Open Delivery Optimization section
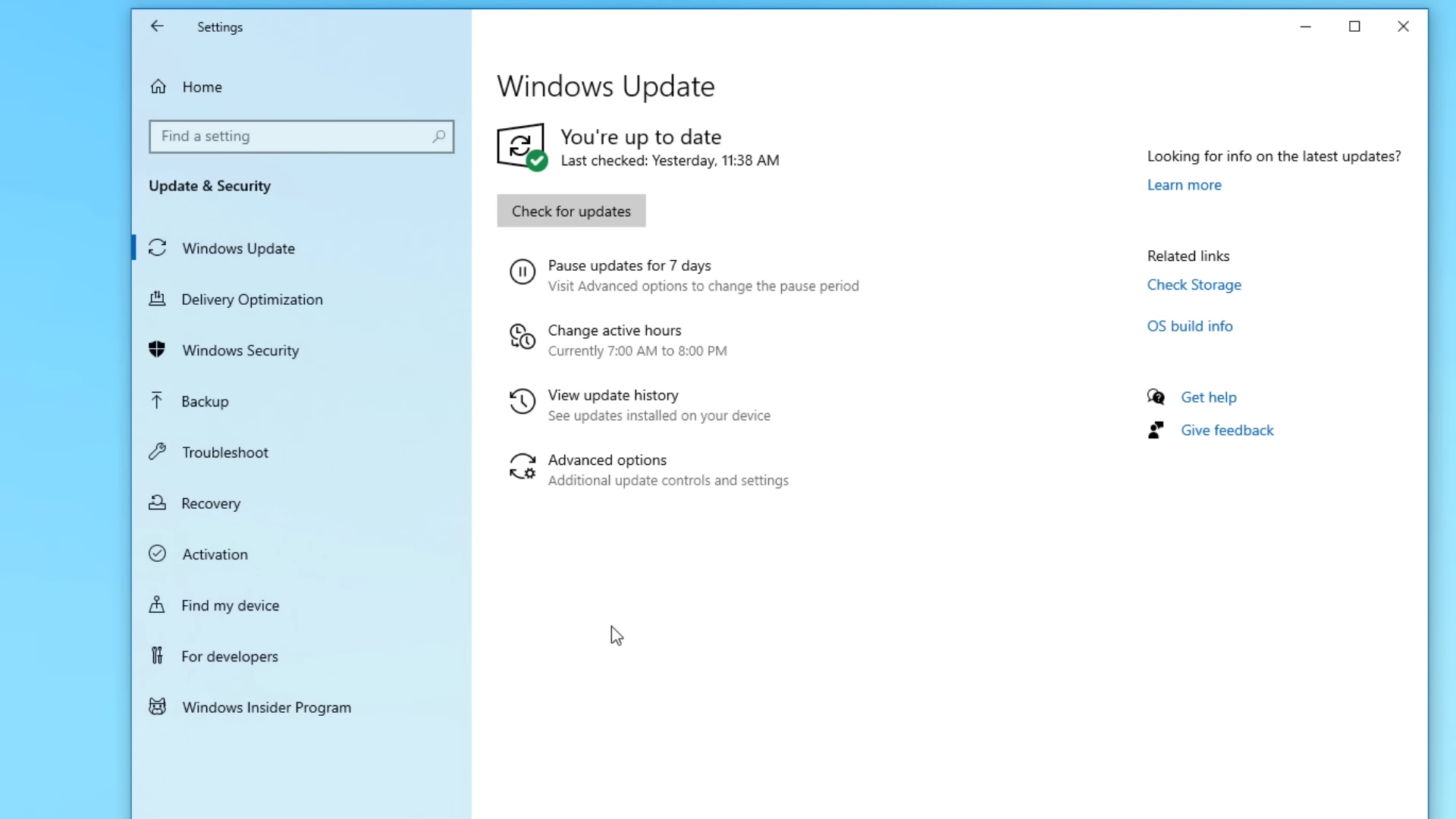Image resolution: width=1456 pixels, height=819 pixels. point(252,300)
